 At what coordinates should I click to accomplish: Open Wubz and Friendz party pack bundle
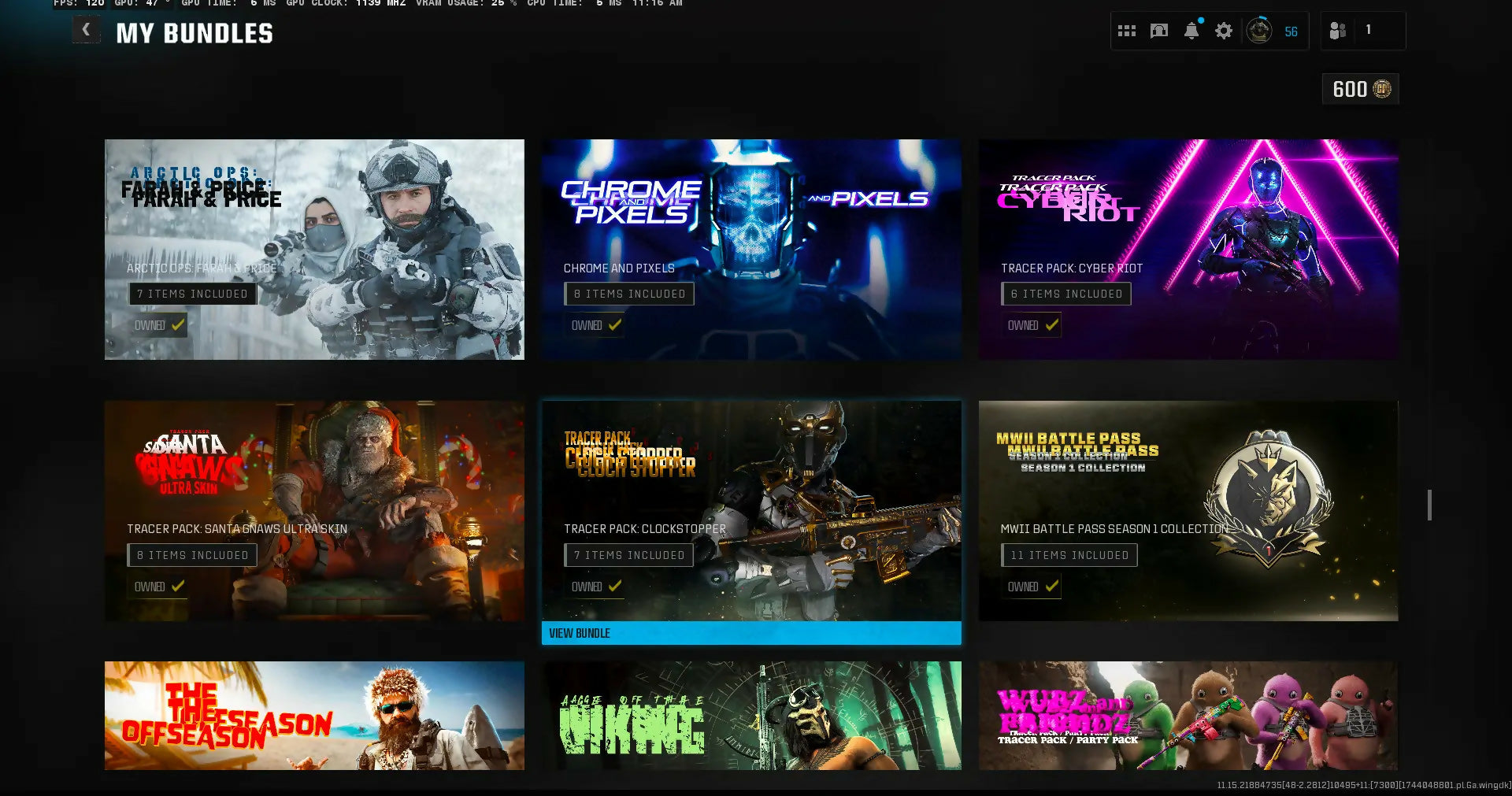click(x=1188, y=716)
